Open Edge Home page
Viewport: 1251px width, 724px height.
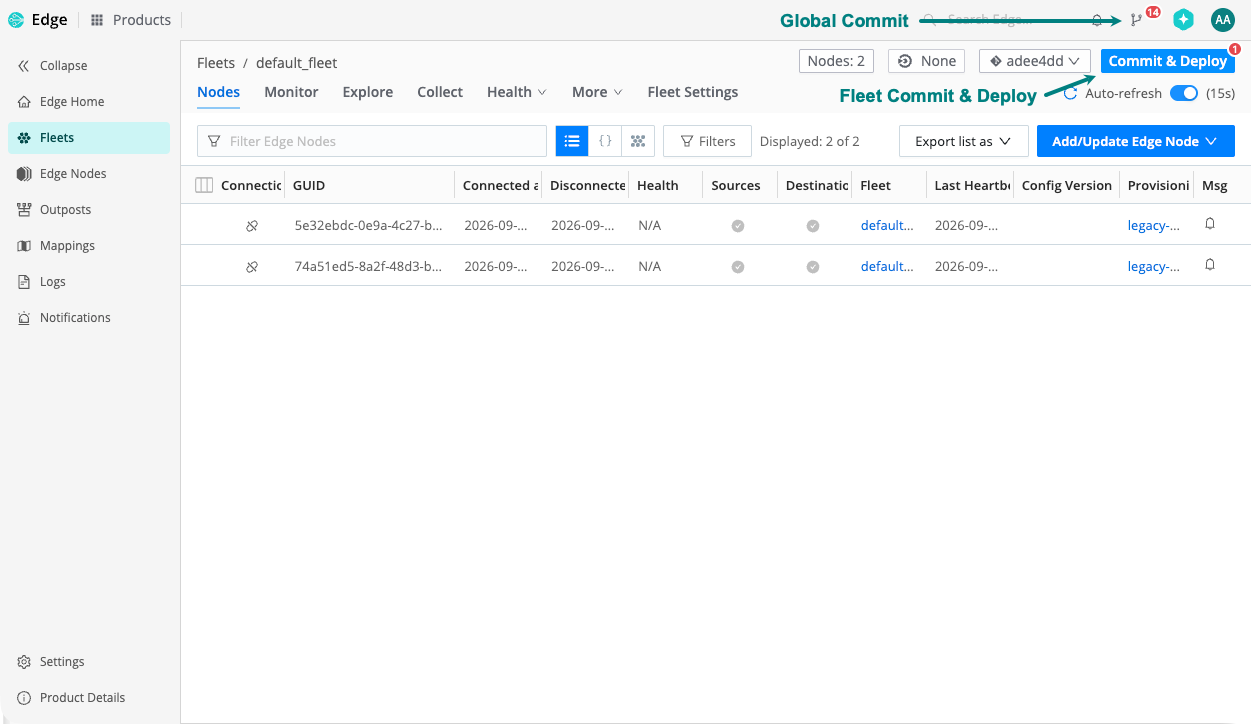(x=61, y=102)
